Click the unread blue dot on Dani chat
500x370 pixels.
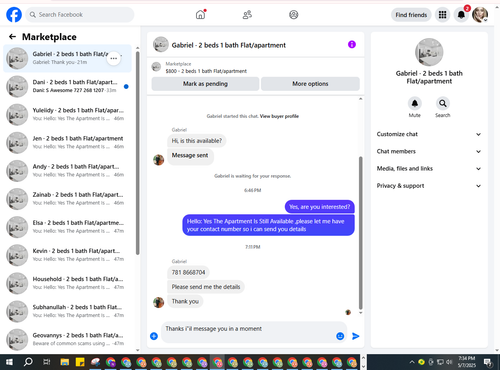click(x=126, y=87)
